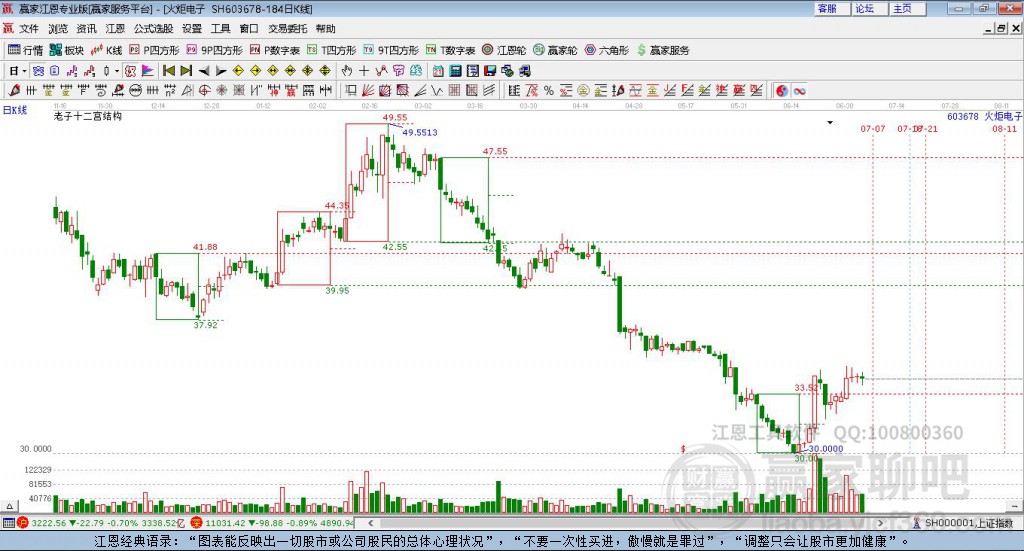The image size is (1024, 551).
Task: Click the 客服 button
Action: click(x=832, y=8)
